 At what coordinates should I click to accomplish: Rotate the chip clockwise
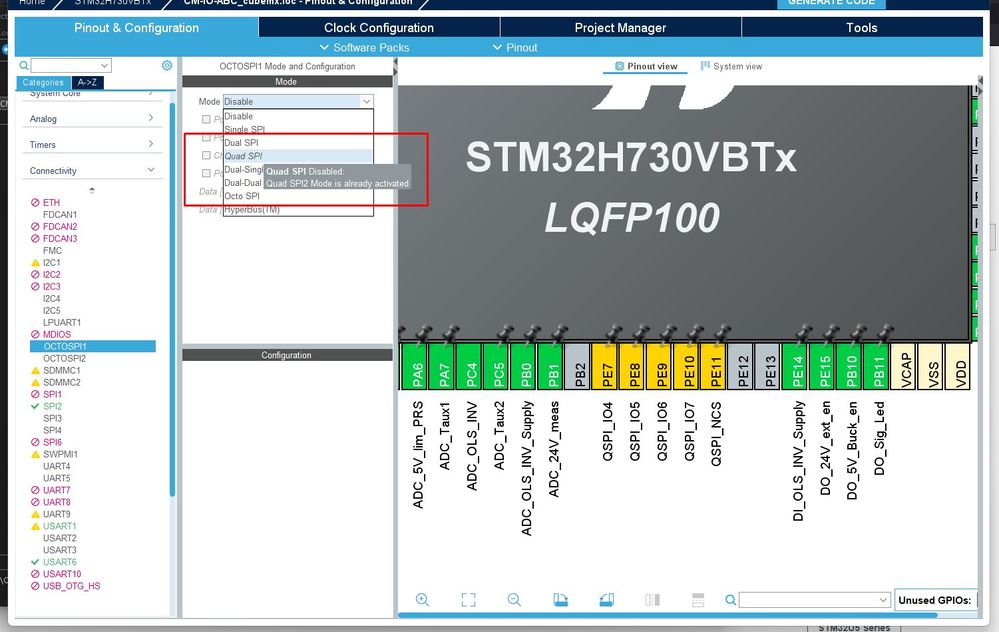pyautogui.click(x=560, y=600)
